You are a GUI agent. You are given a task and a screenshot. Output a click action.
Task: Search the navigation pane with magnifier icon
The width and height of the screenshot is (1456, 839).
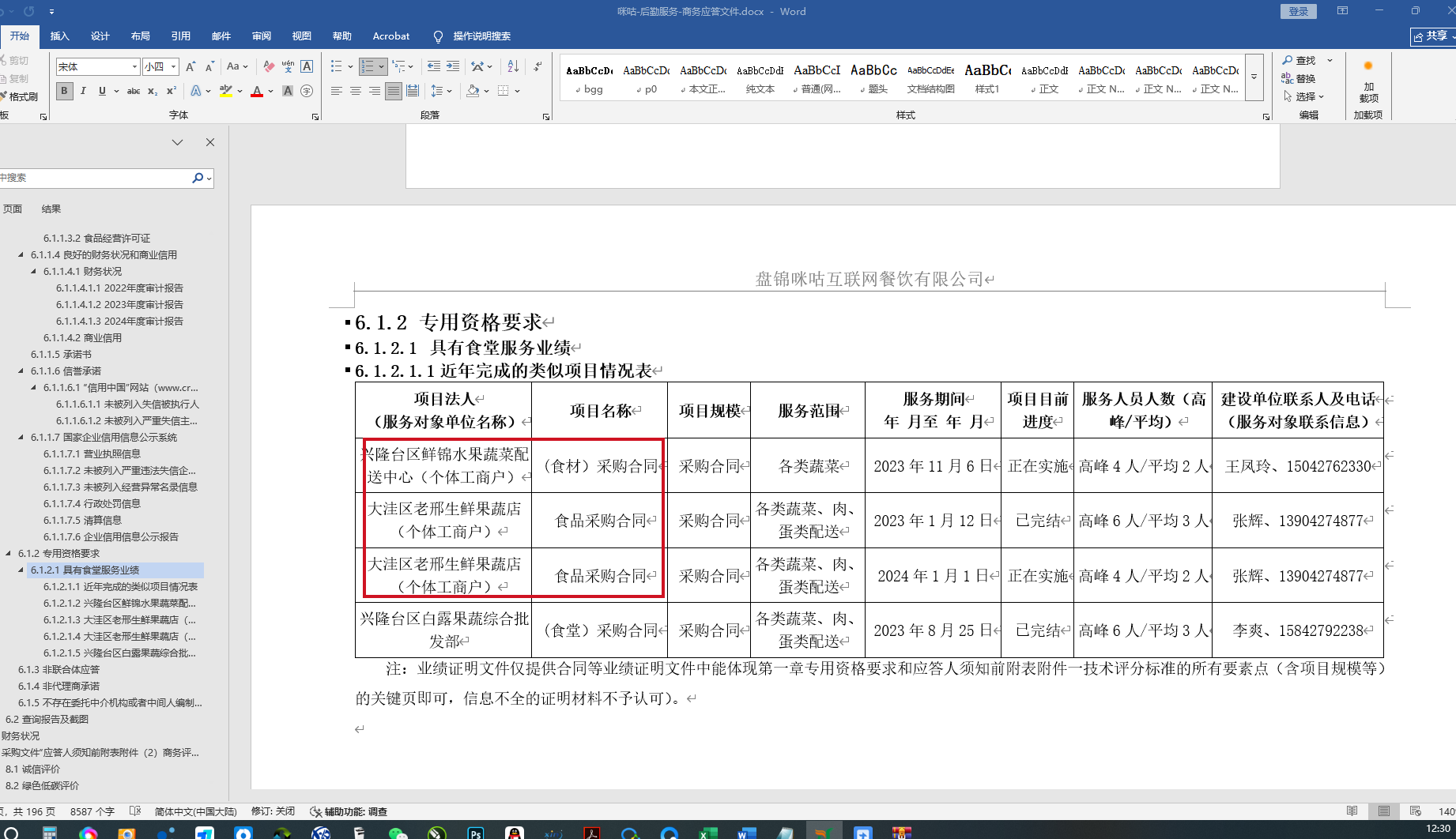coord(198,178)
